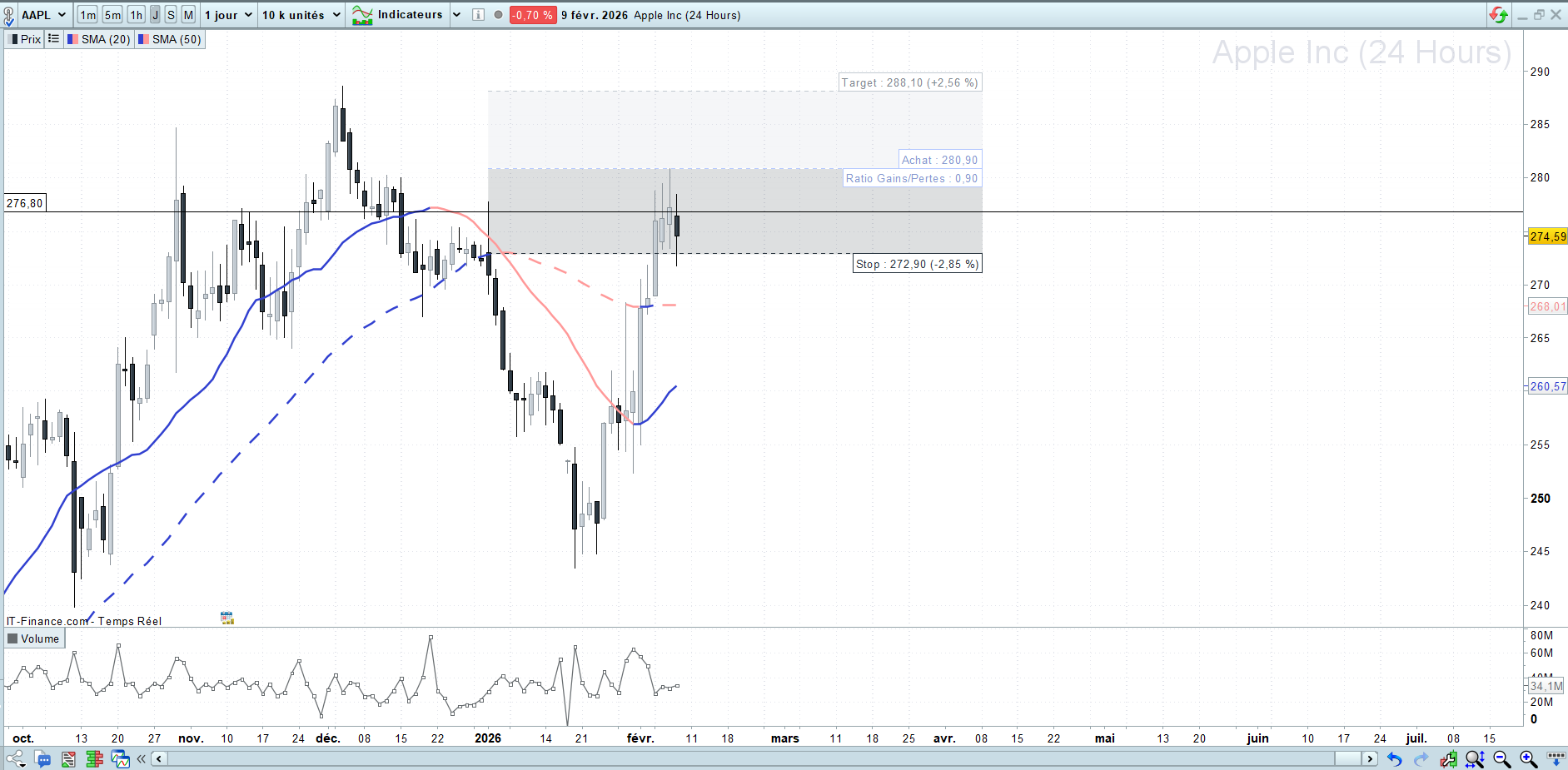The width and height of the screenshot is (1568, 770).
Task: Switch to the 1m timeframe
Action: point(87,15)
